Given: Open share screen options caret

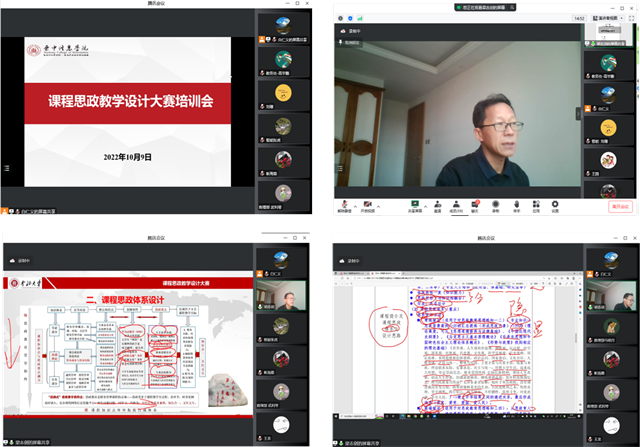Looking at the screenshot, I should [426, 207].
